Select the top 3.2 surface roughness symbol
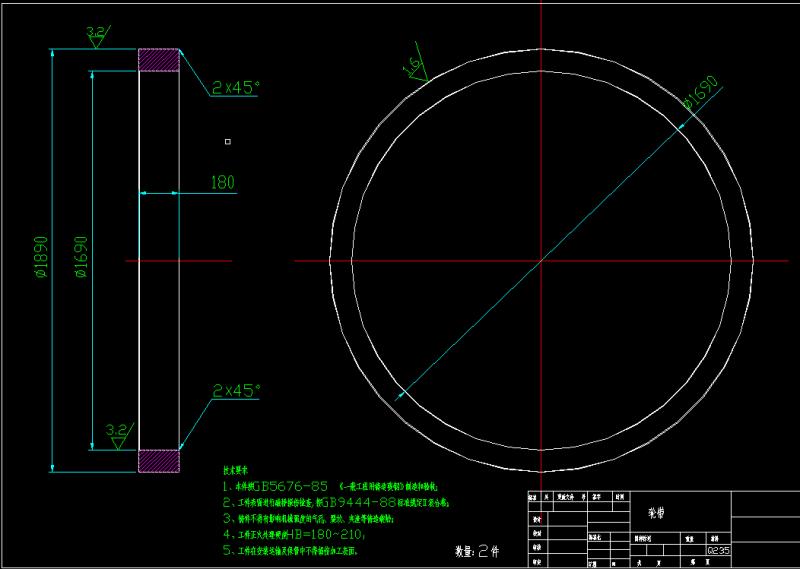This screenshot has height=569, width=800. point(96,36)
